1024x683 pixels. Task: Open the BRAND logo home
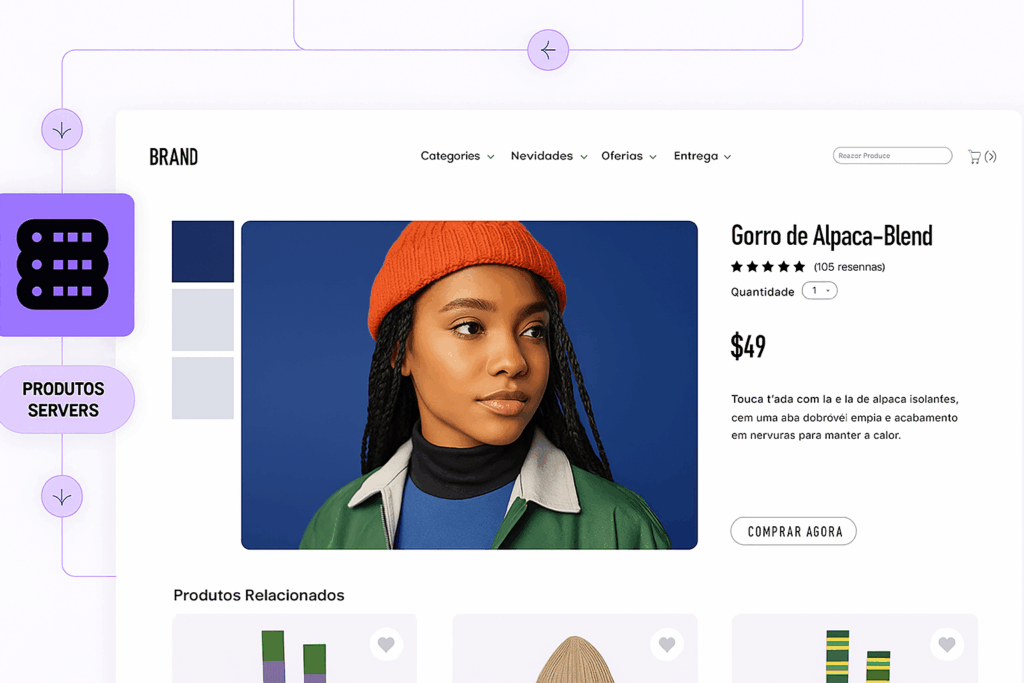[x=174, y=157]
